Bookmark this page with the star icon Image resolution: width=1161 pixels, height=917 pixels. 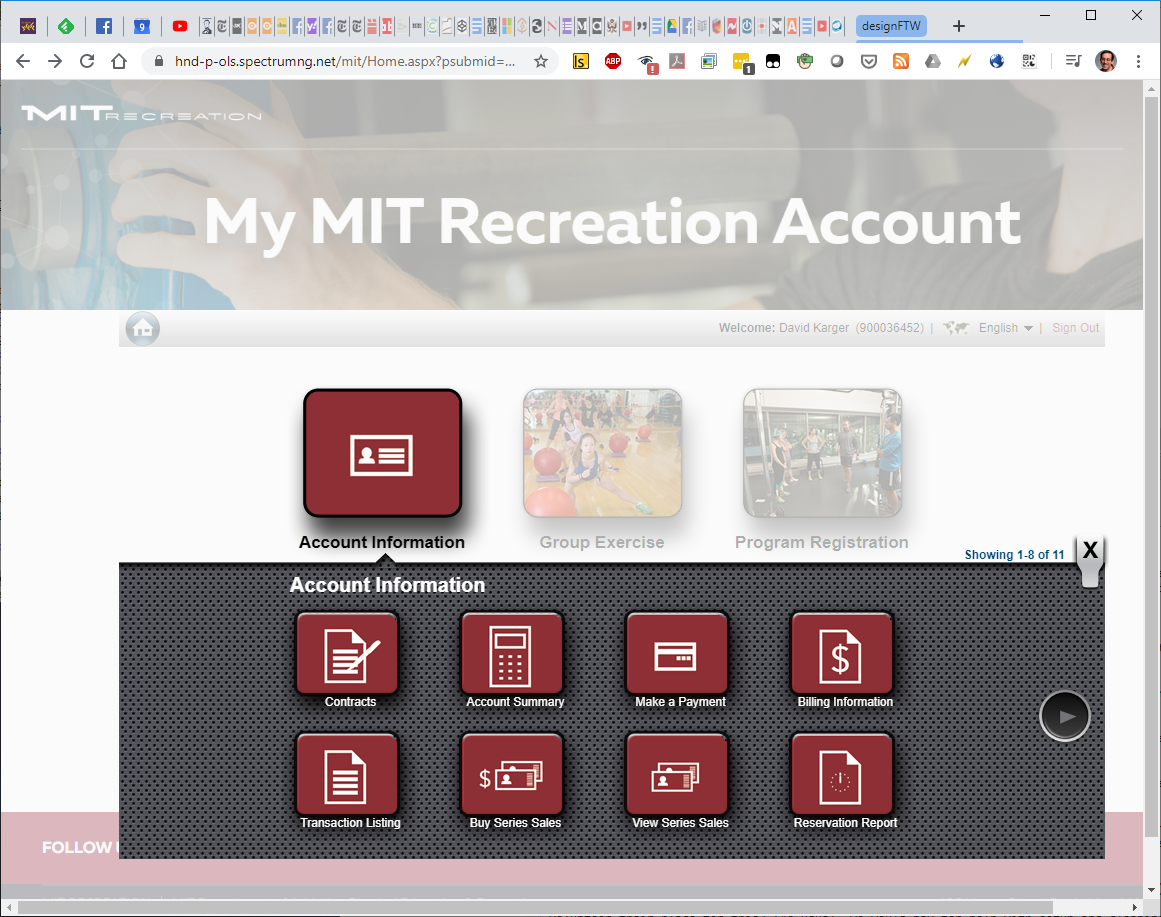pyautogui.click(x=541, y=61)
